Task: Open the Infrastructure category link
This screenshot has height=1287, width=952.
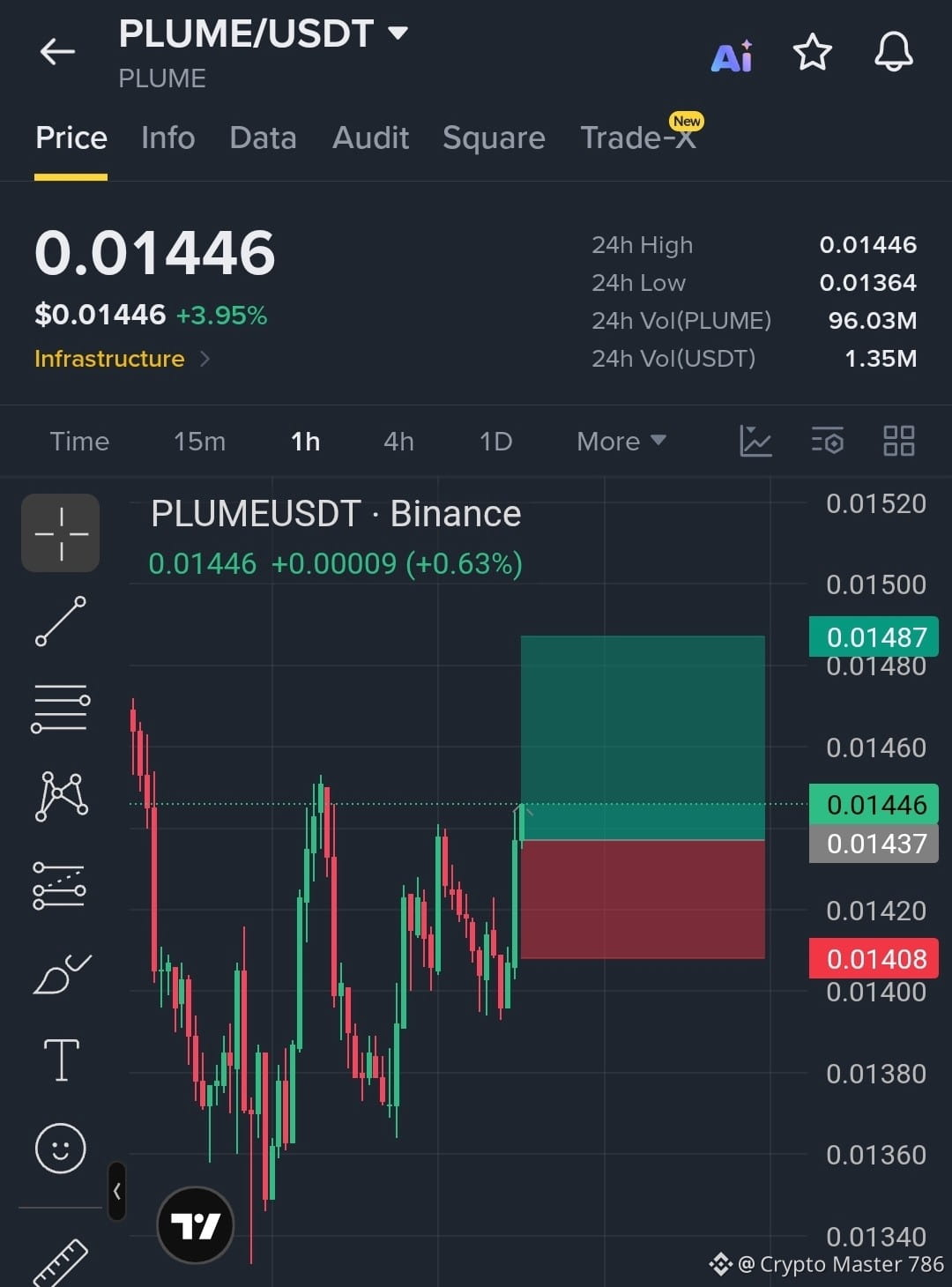Action: point(122,359)
